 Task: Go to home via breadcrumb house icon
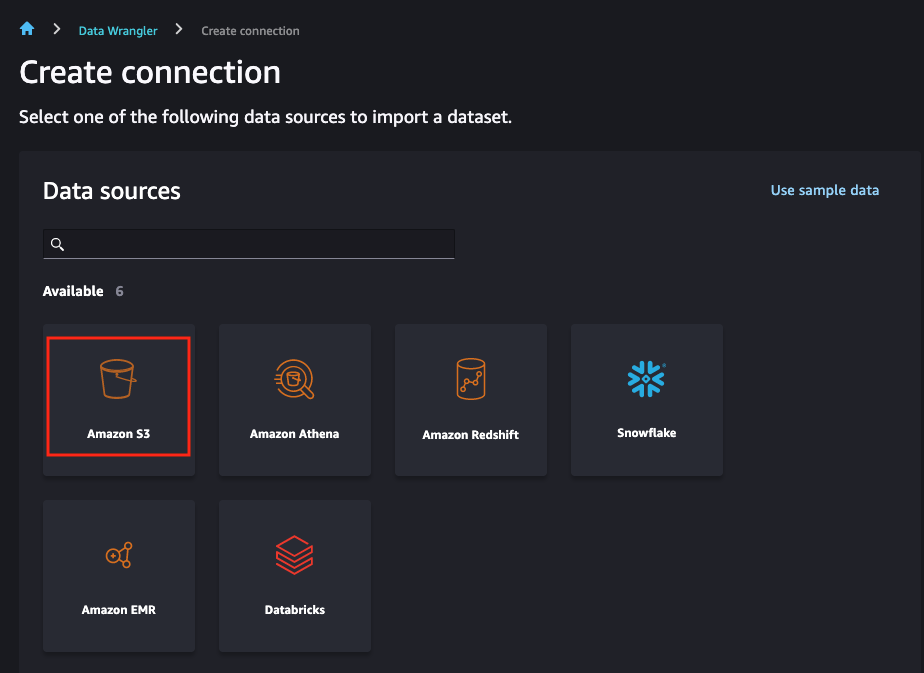coord(27,29)
